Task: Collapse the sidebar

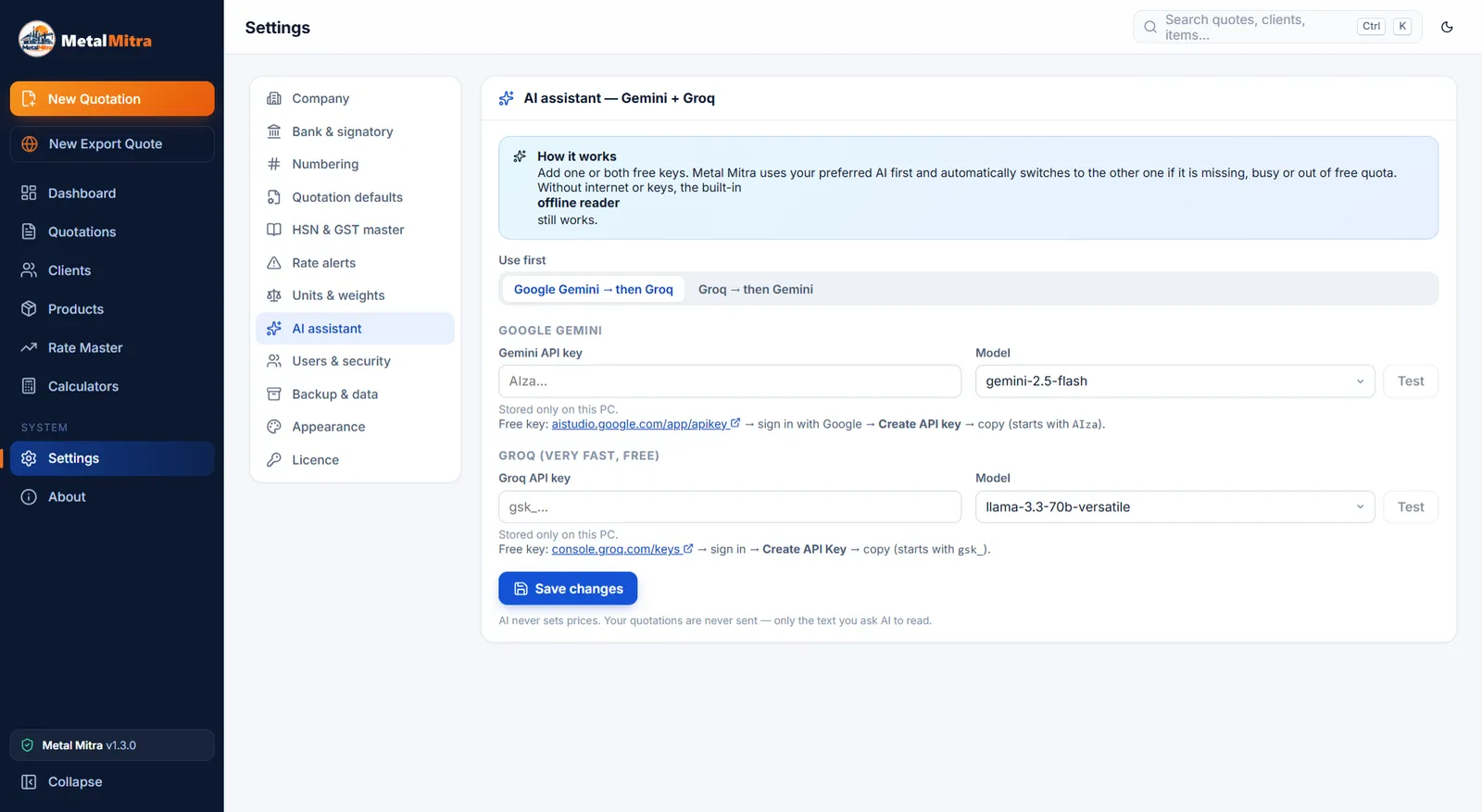Action: coord(112,781)
